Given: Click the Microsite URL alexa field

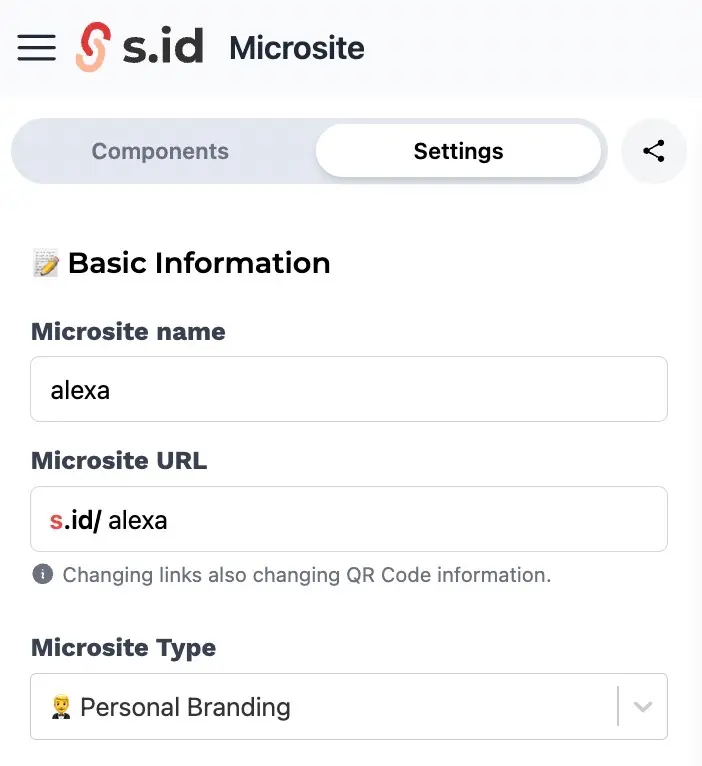Looking at the screenshot, I should coord(349,519).
